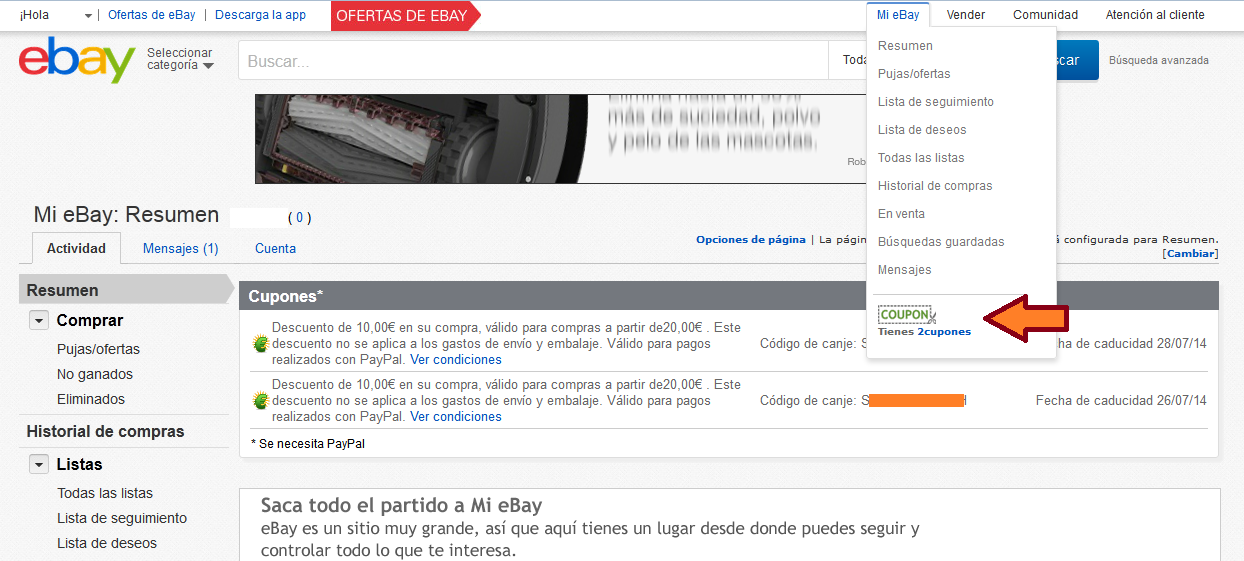Switch to the Mensajes (1) tab
The height and width of the screenshot is (561, 1244).
(181, 248)
